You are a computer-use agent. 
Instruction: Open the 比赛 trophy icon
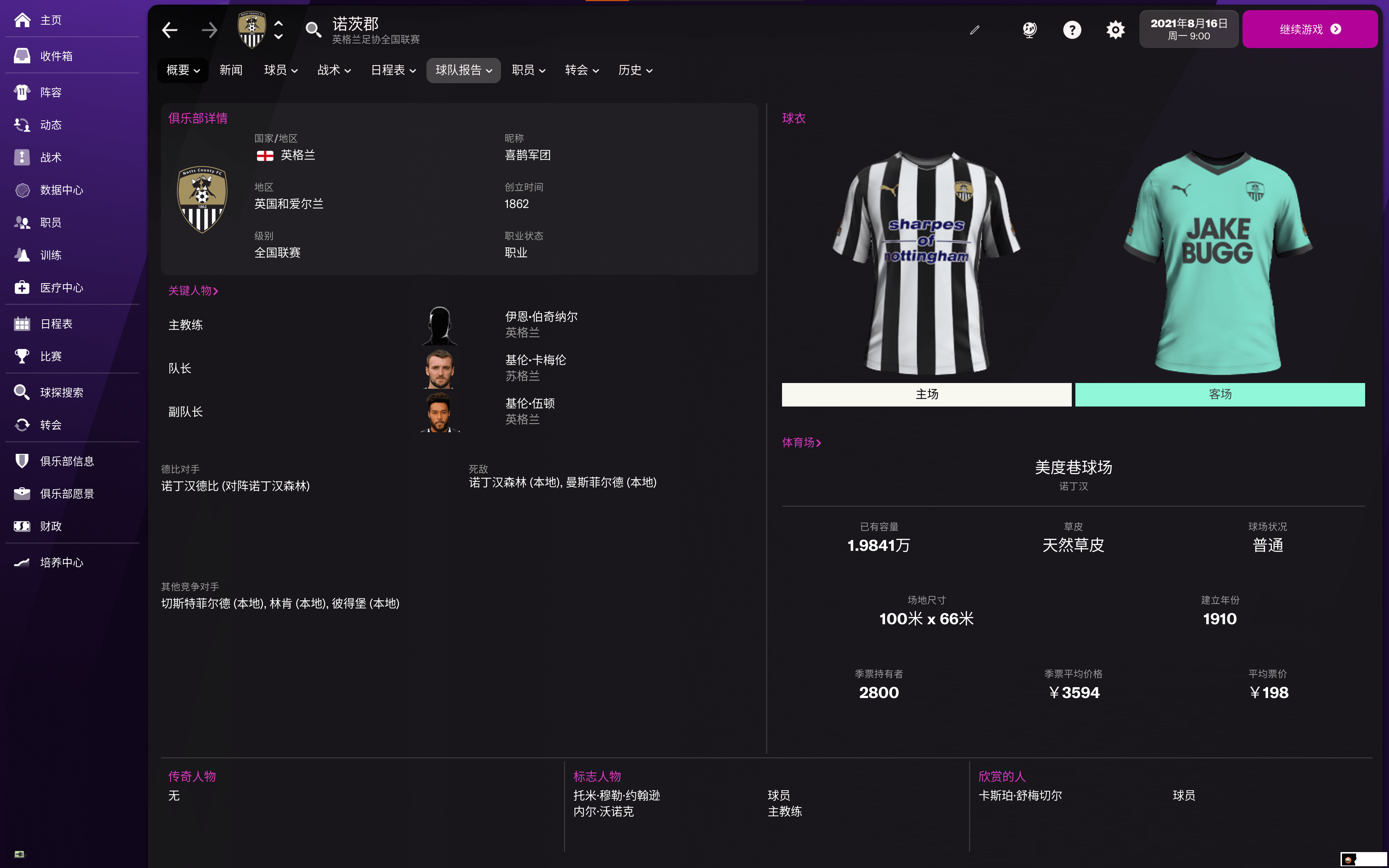click(22, 356)
